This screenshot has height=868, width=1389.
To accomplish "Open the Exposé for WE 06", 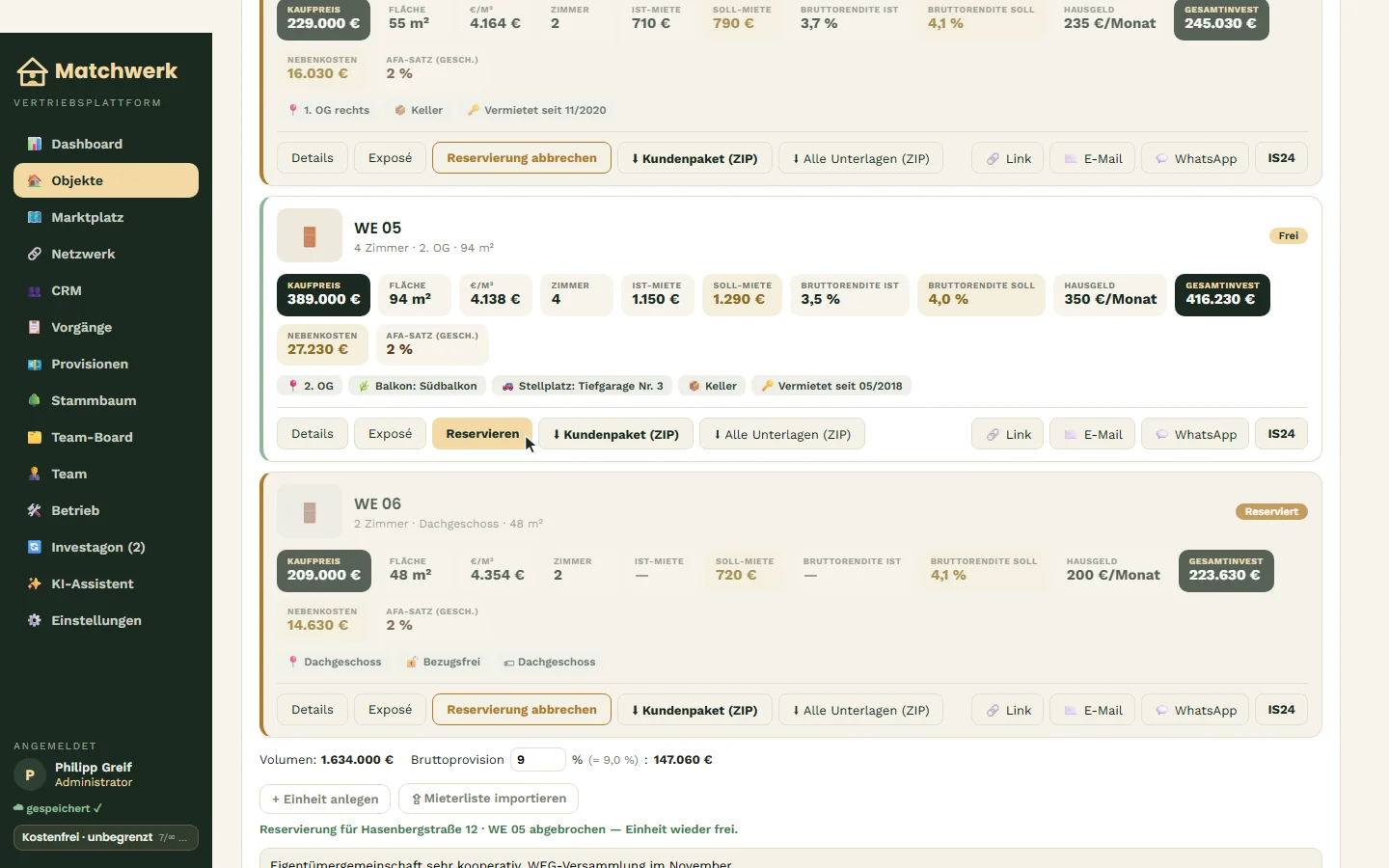I will pyautogui.click(x=390, y=710).
